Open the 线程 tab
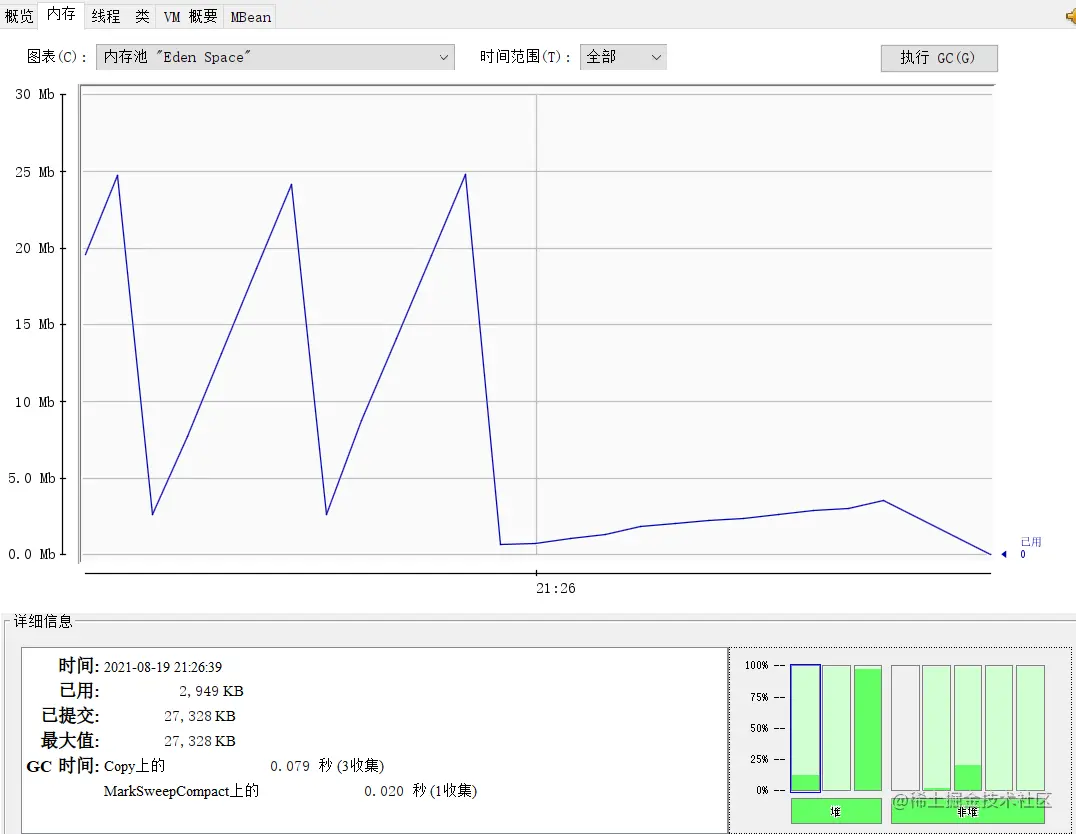The image size is (1076, 834). click(x=106, y=16)
